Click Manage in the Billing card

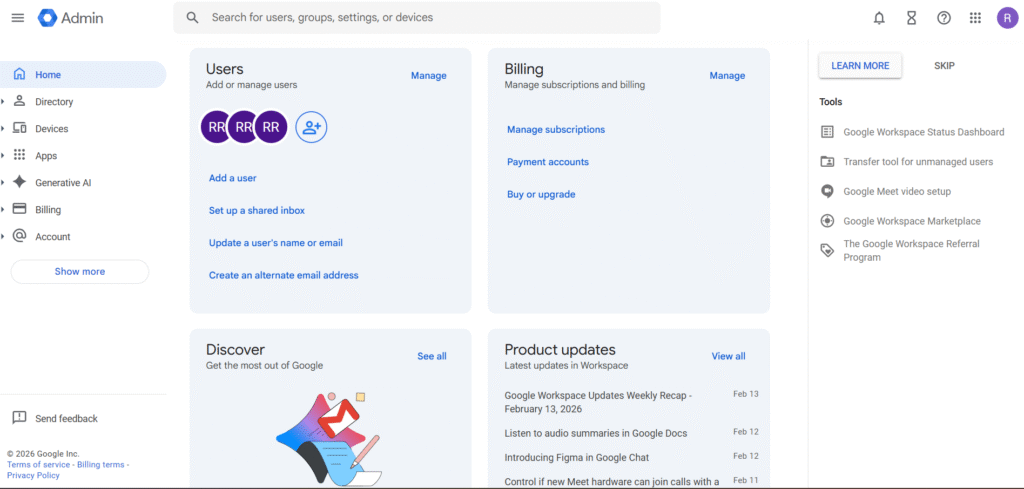(x=727, y=76)
